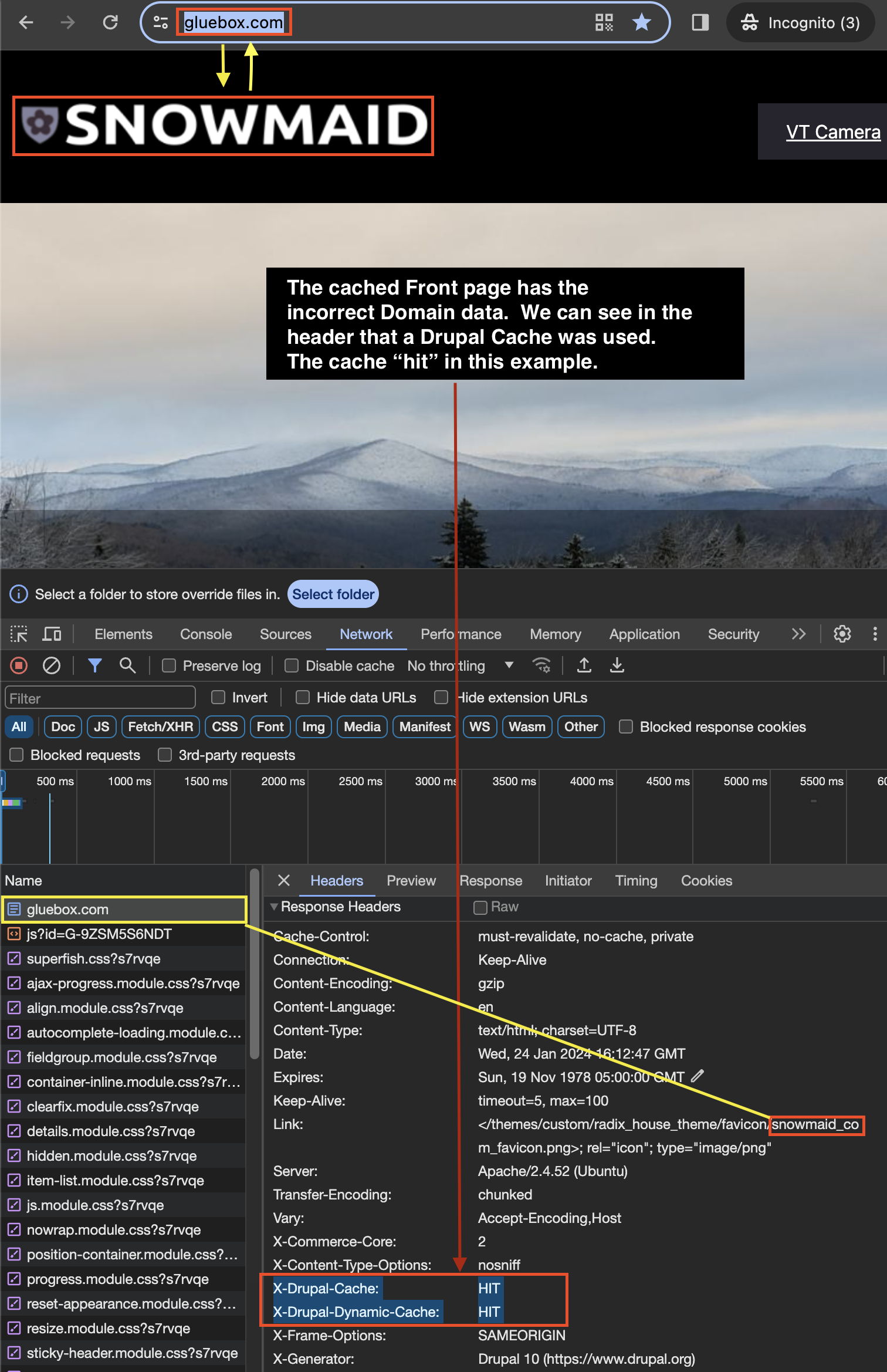Go back using the browser back arrow

point(26,22)
